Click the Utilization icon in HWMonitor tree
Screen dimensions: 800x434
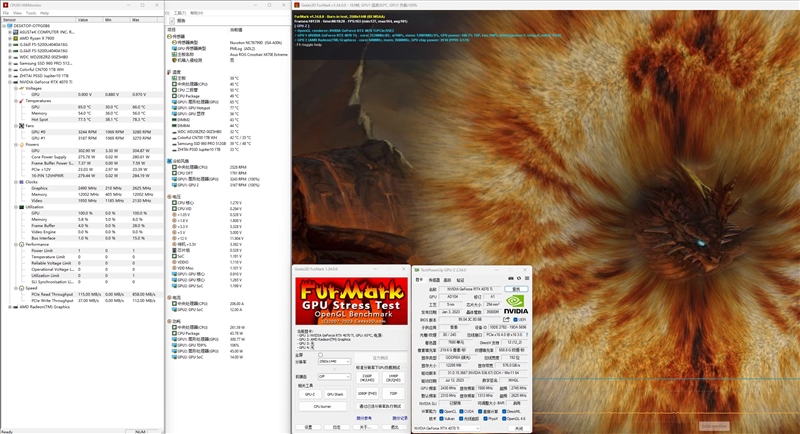click(x=21, y=207)
